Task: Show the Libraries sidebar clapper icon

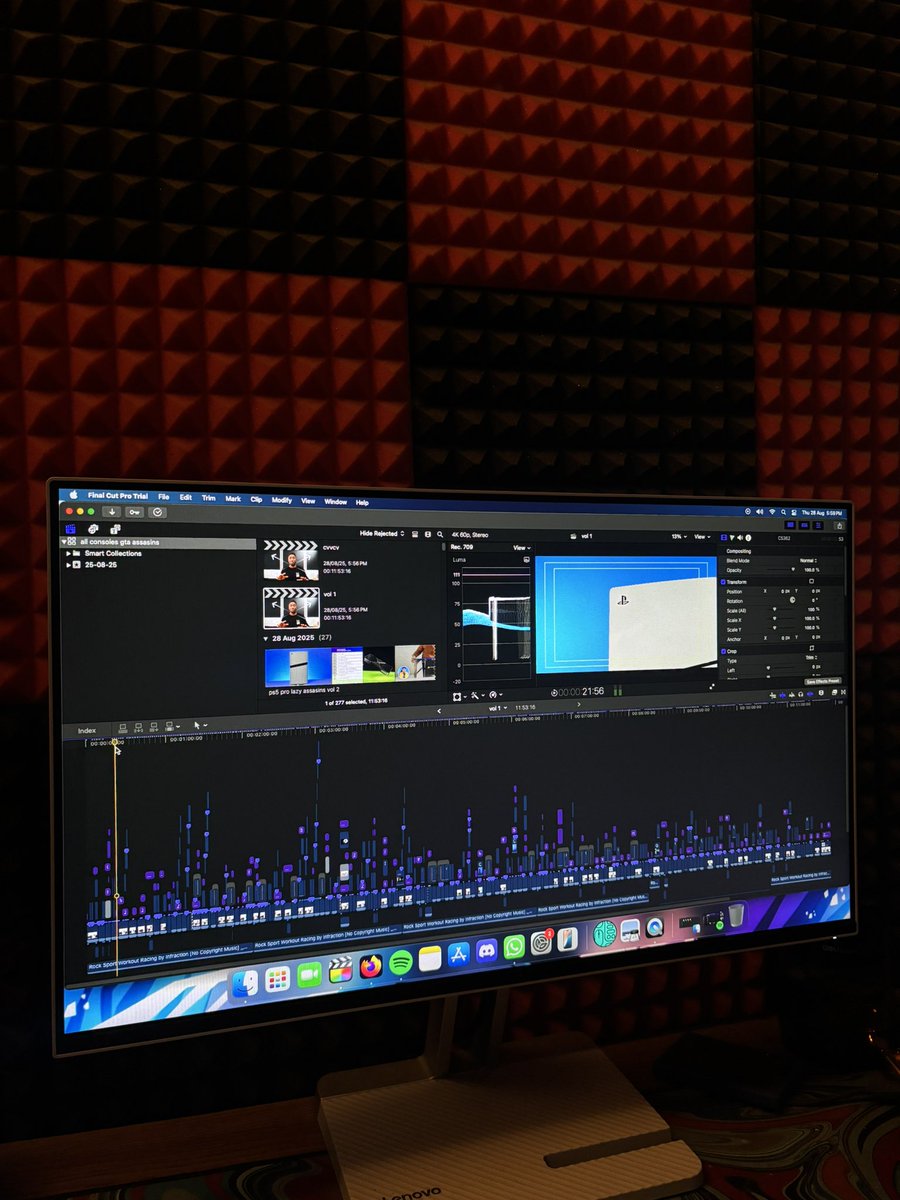Action: 71,529
